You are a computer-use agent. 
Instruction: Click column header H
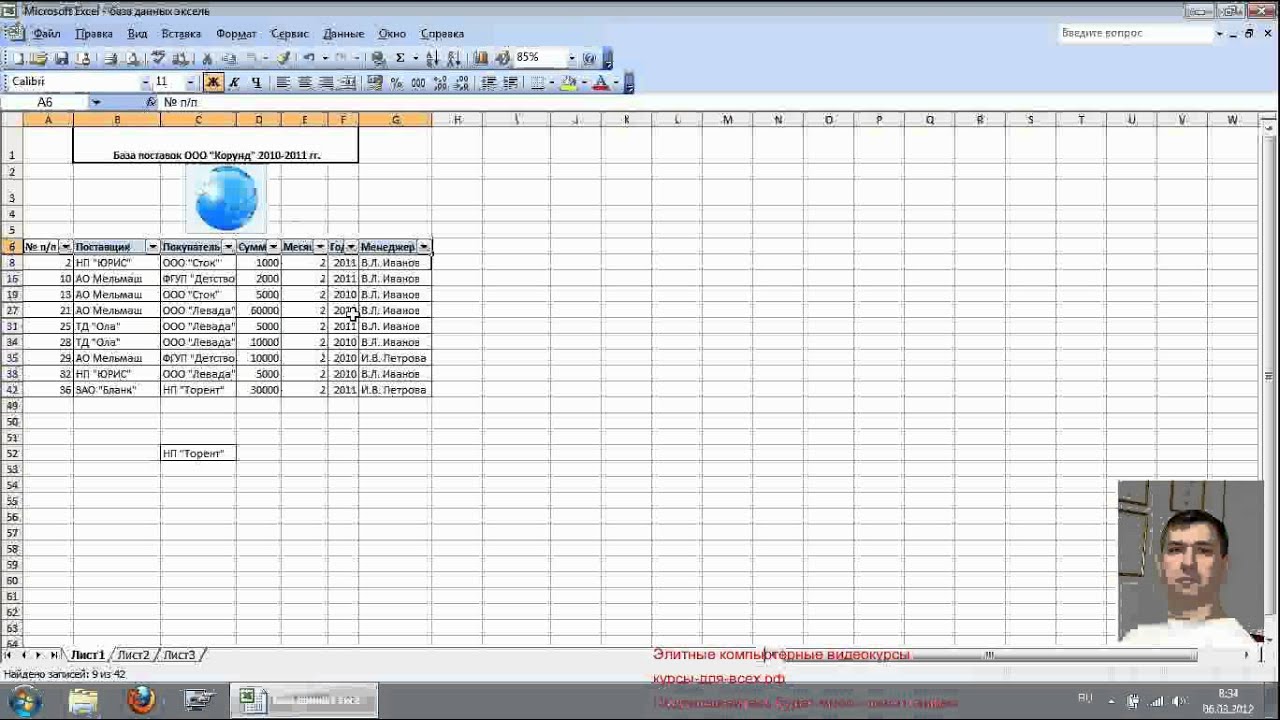457,120
